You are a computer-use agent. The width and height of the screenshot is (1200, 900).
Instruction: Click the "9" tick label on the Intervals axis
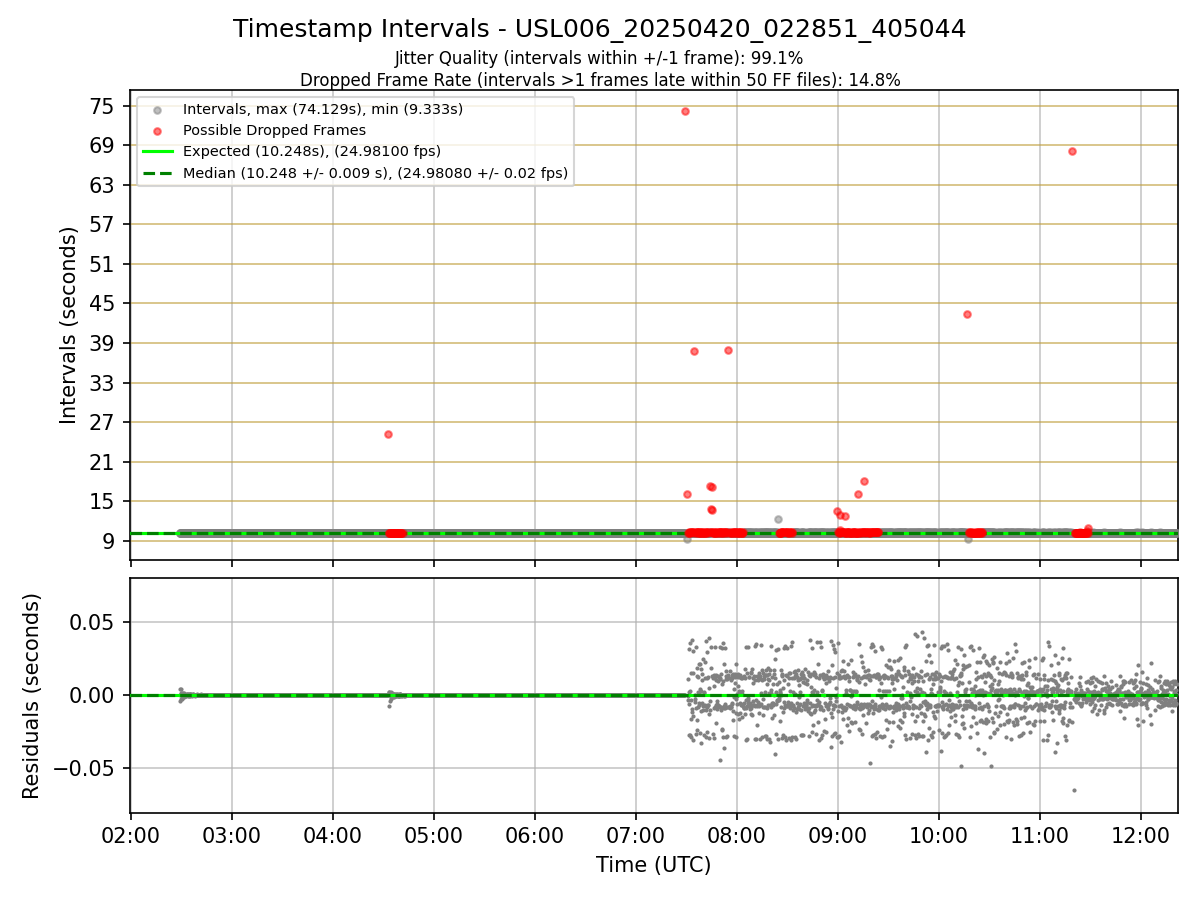pyautogui.click(x=110, y=541)
